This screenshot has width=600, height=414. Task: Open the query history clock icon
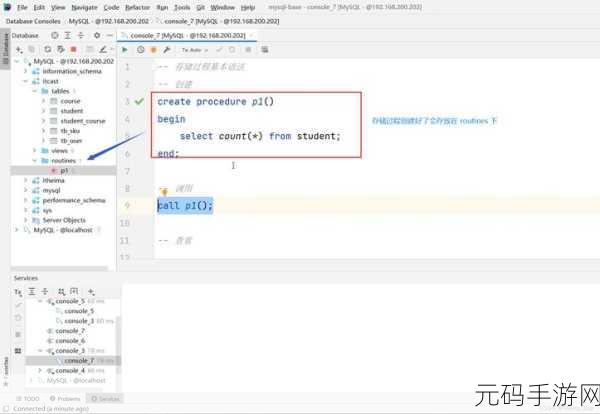(140, 50)
